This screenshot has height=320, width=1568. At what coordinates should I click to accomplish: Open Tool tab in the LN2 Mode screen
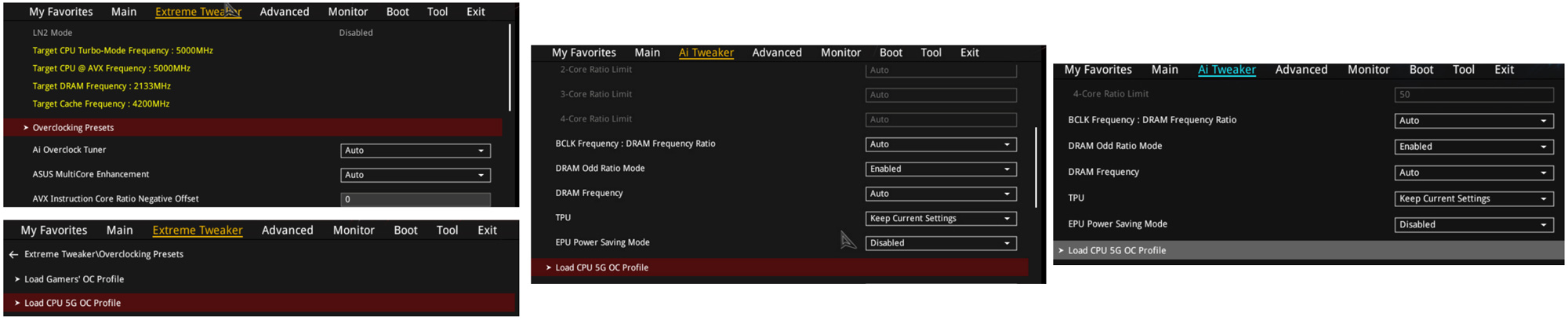437,12
